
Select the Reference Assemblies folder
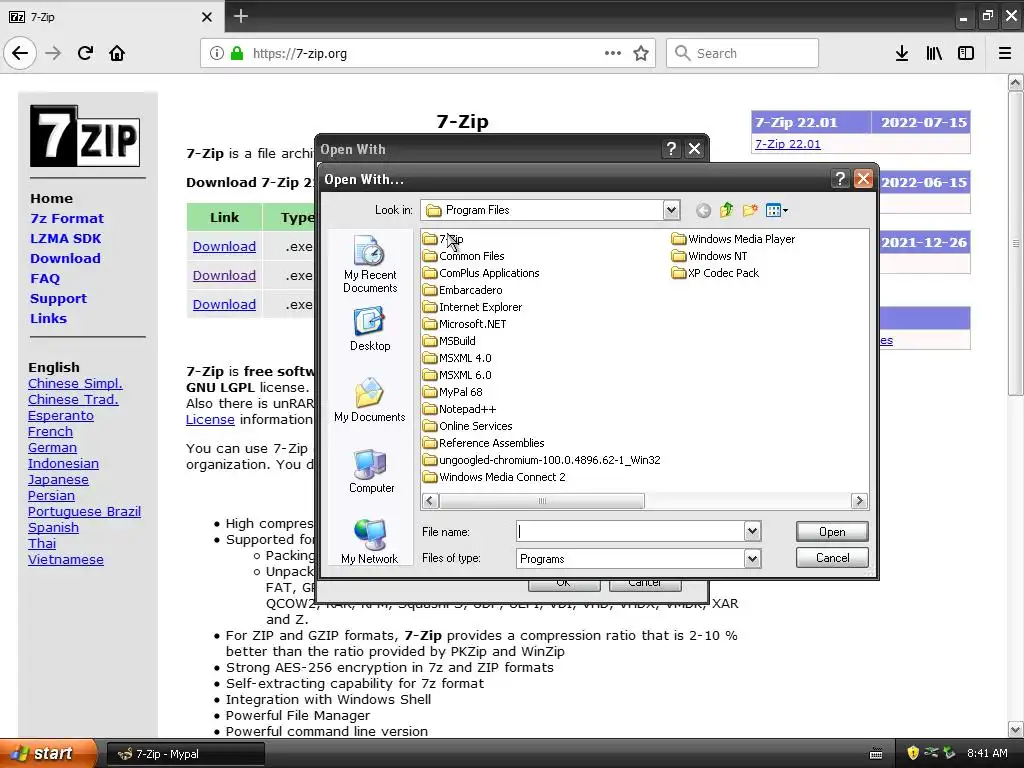484,443
